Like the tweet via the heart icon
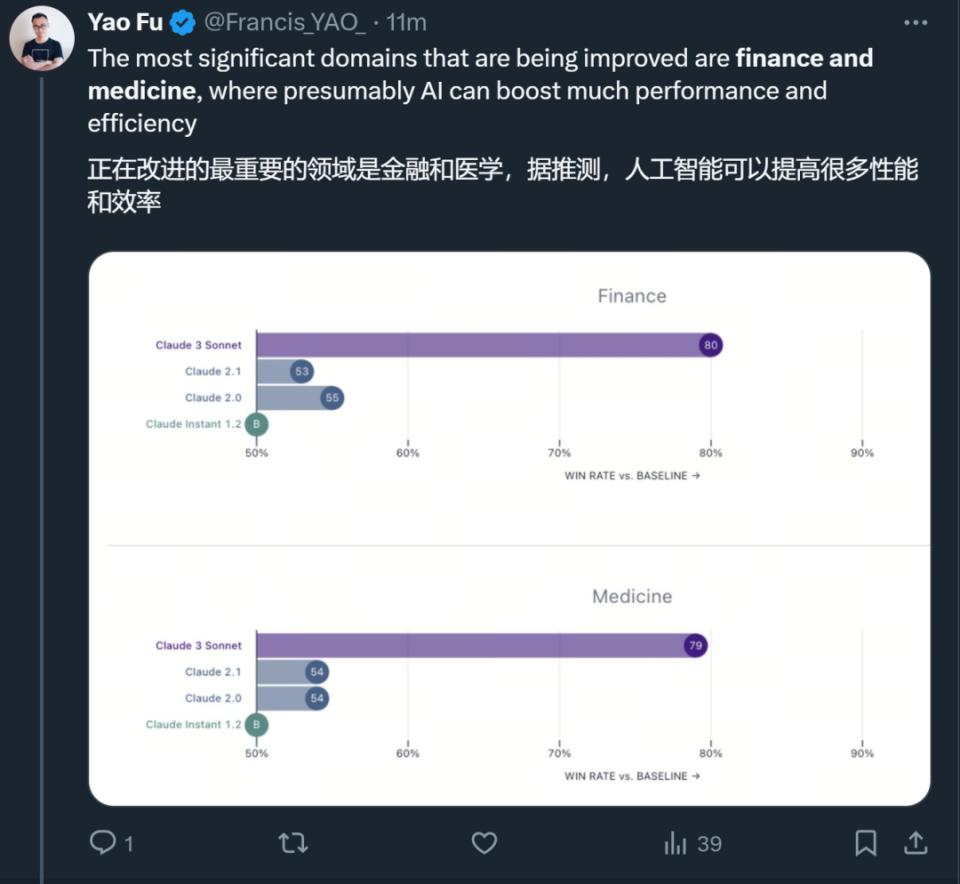The image size is (960, 884). point(483,843)
